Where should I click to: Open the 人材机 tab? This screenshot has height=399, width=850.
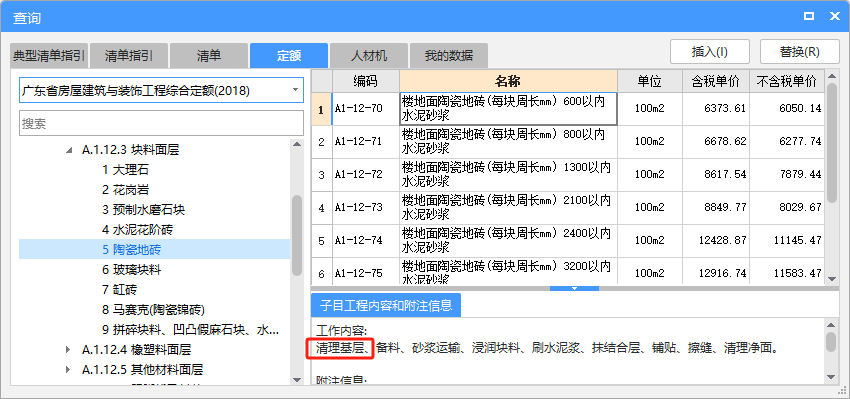(x=369, y=55)
